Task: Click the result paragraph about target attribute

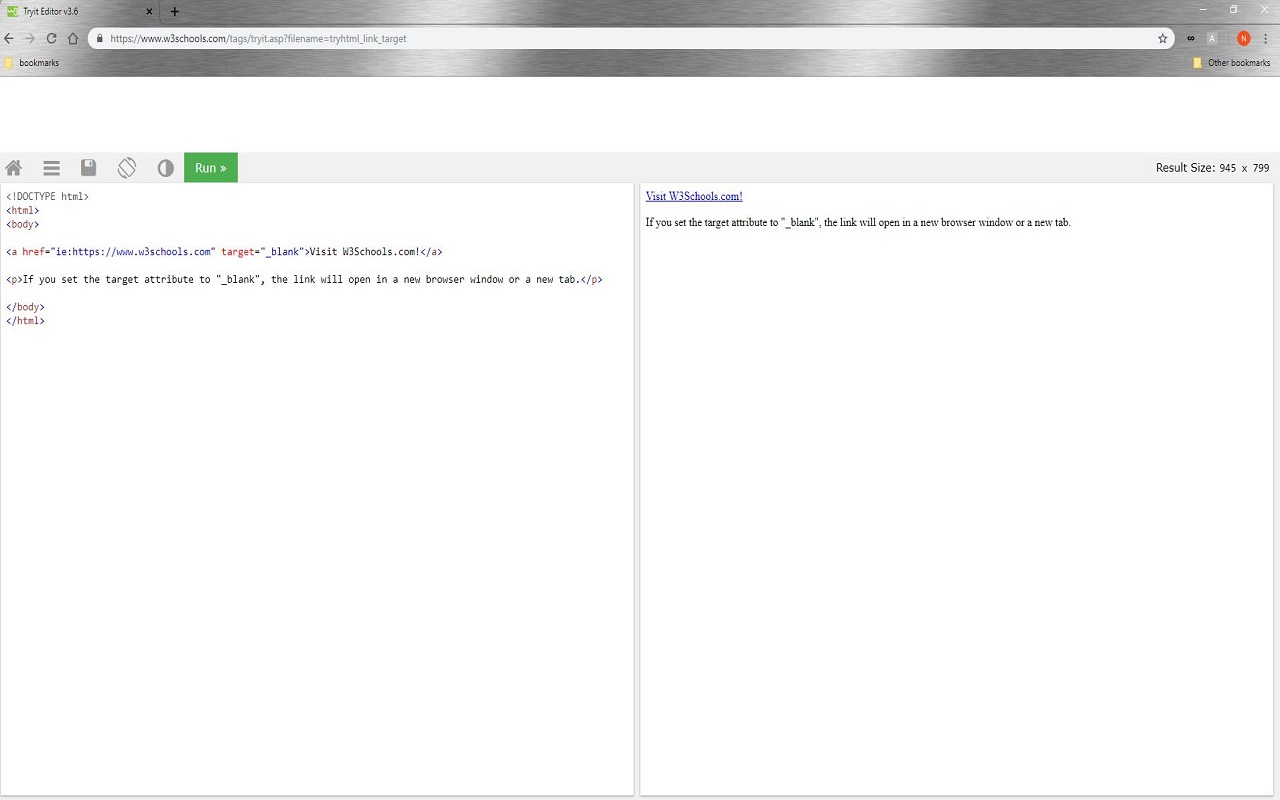Action: pos(858,222)
